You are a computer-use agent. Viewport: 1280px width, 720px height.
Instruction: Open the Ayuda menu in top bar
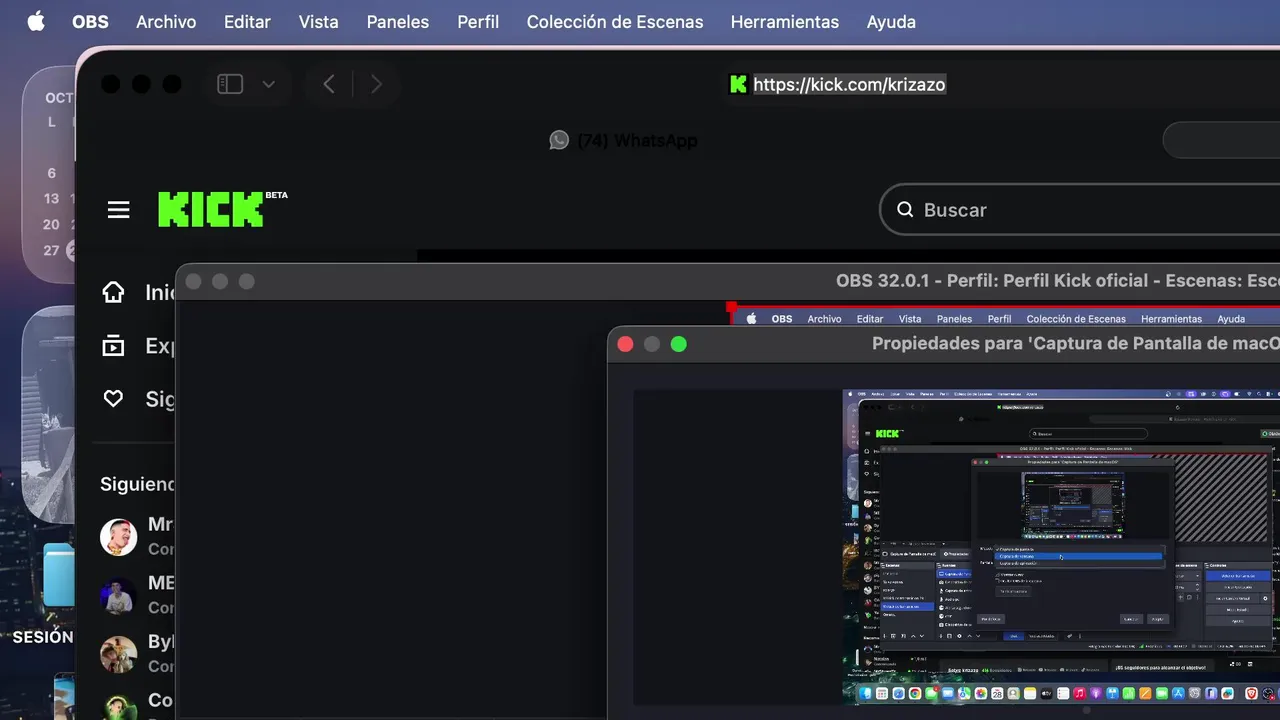[891, 21]
